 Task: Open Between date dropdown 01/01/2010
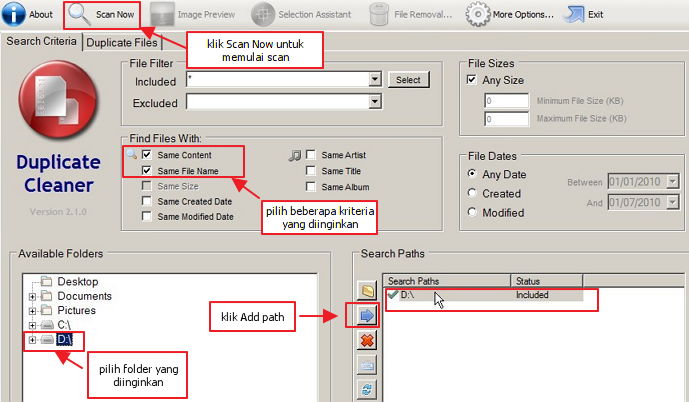click(x=672, y=181)
